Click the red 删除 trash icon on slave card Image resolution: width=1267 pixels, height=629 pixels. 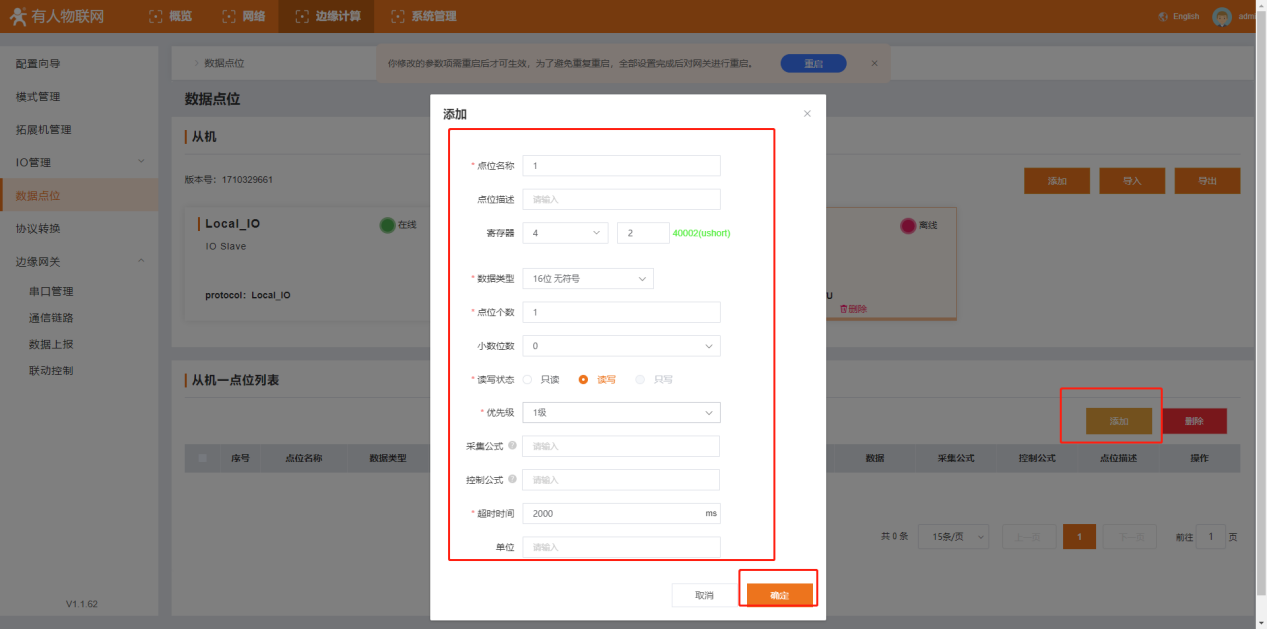coord(843,309)
